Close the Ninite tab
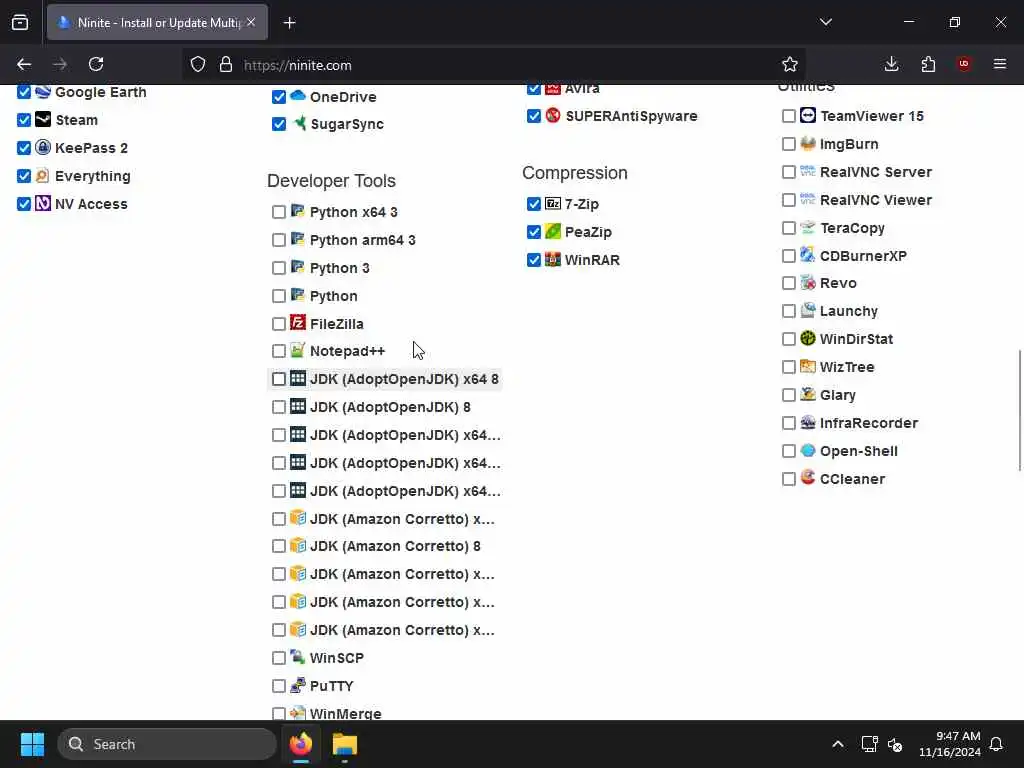This screenshot has width=1024, height=768. [251, 22]
